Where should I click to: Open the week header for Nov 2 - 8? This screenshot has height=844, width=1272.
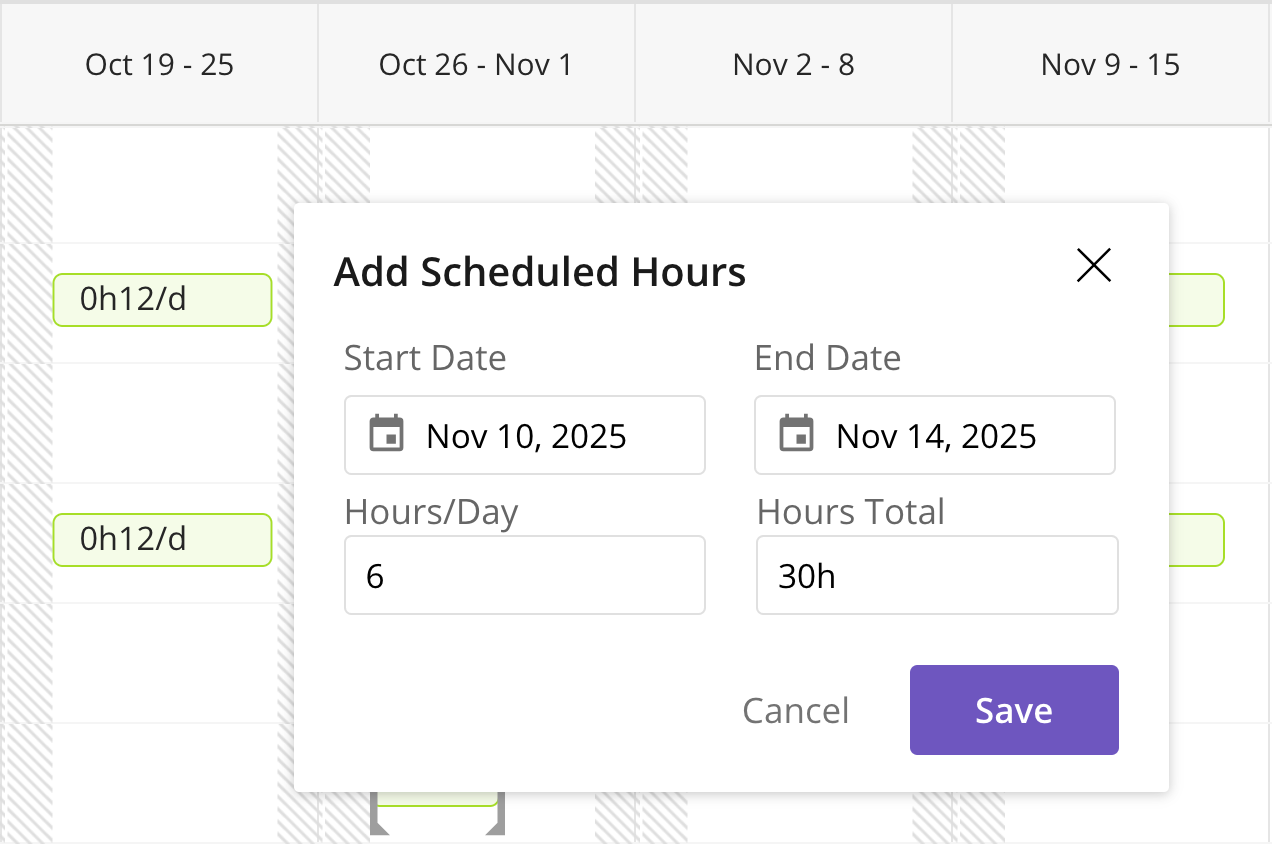793,64
